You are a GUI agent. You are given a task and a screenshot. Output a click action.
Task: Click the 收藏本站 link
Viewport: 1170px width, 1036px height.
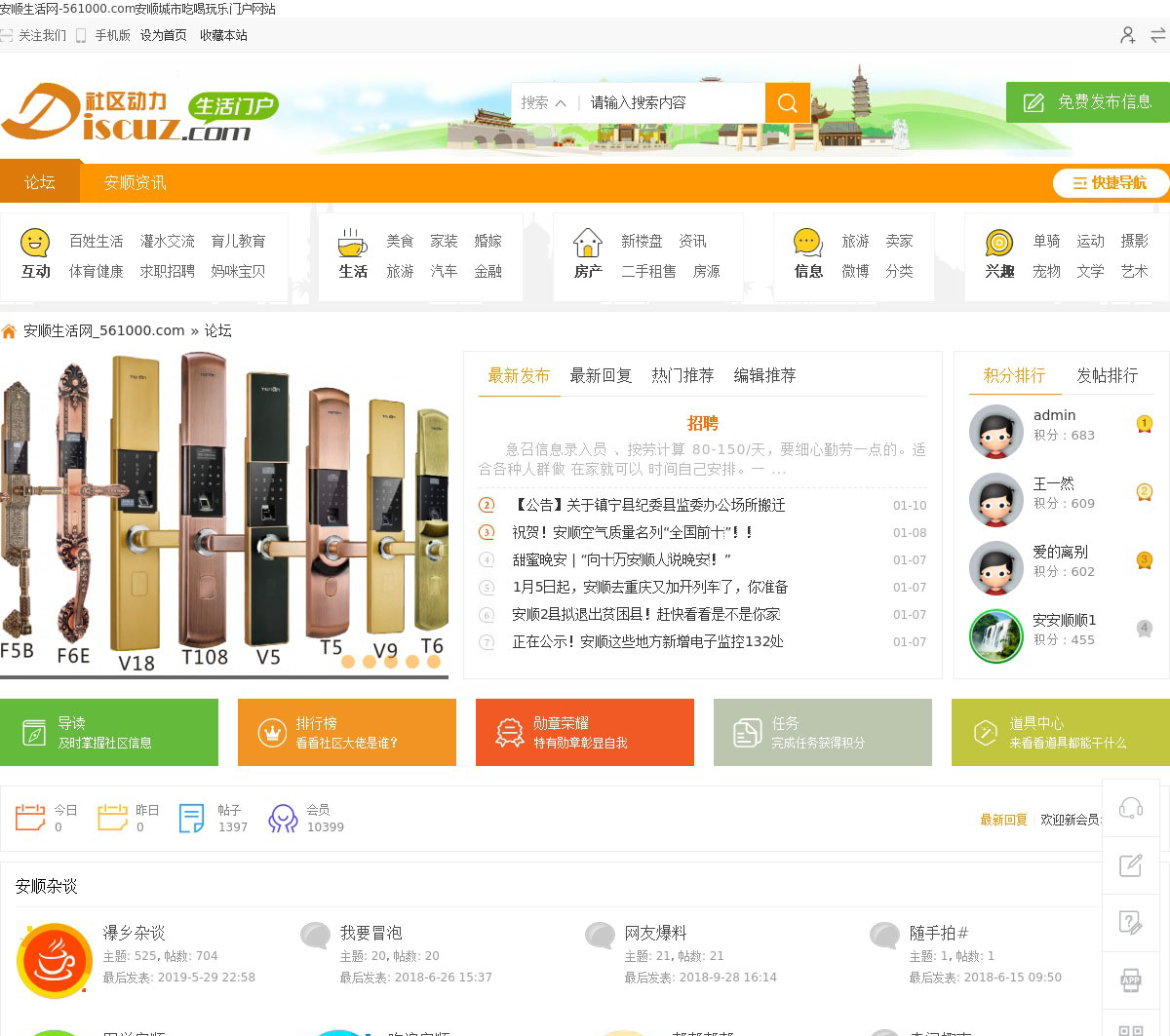[x=223, y=35]
